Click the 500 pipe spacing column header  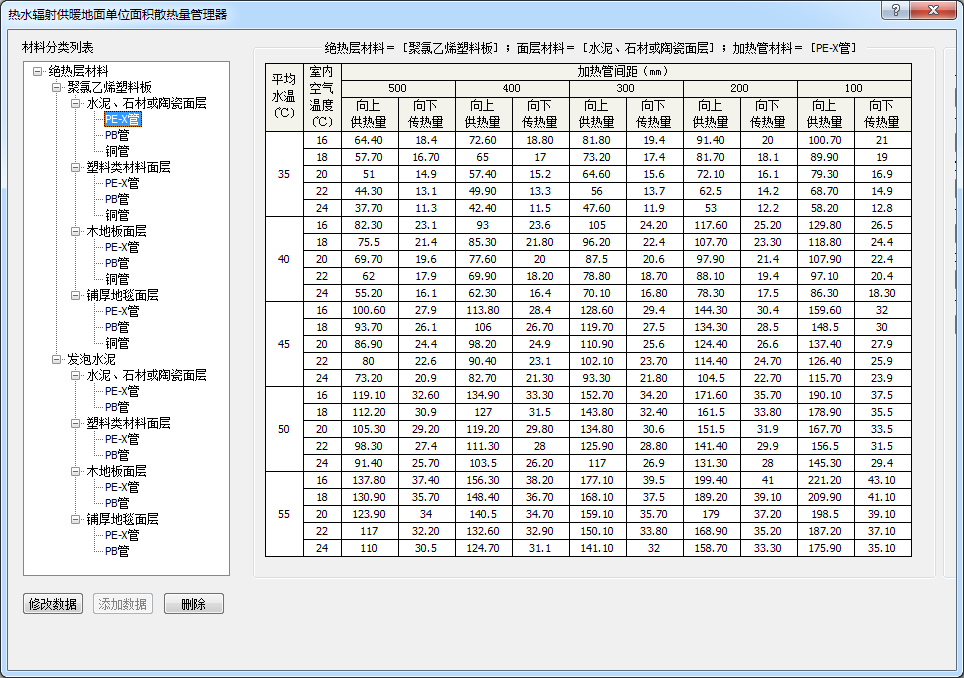point(398,88)
